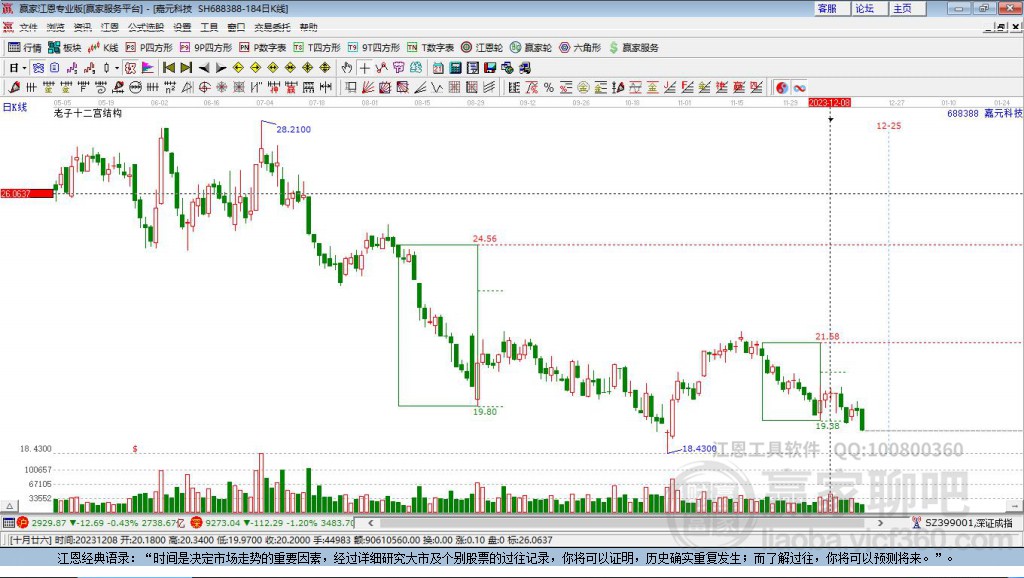Select the percent % retracement tool
This screenshot has height=578, width=1024.
[549, 88]
